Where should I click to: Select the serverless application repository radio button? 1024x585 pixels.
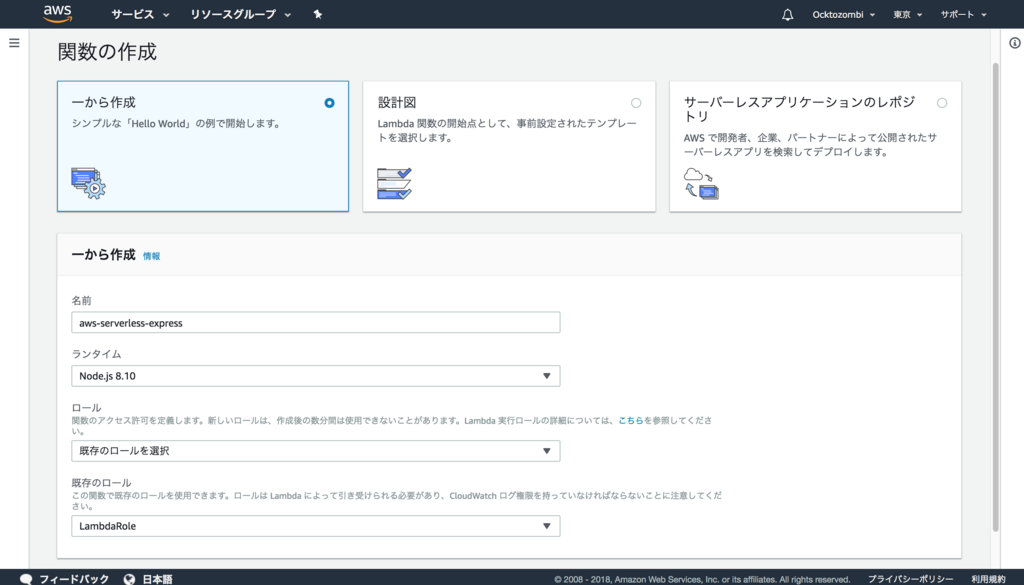942,103
